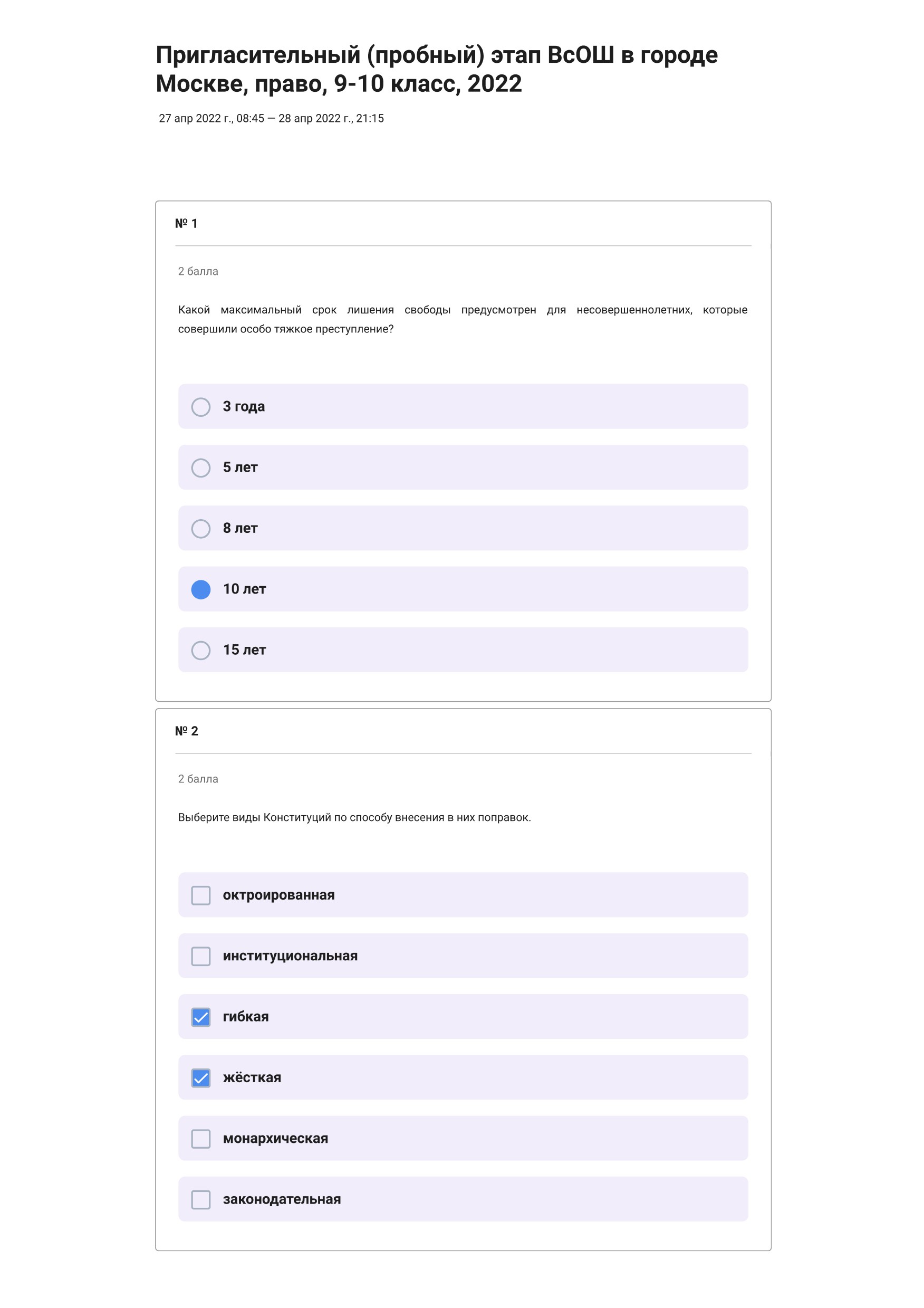Uncheck the 'гибкая' checkbox
This screenshot has width=924, height=1308.
coord(200,1017)
